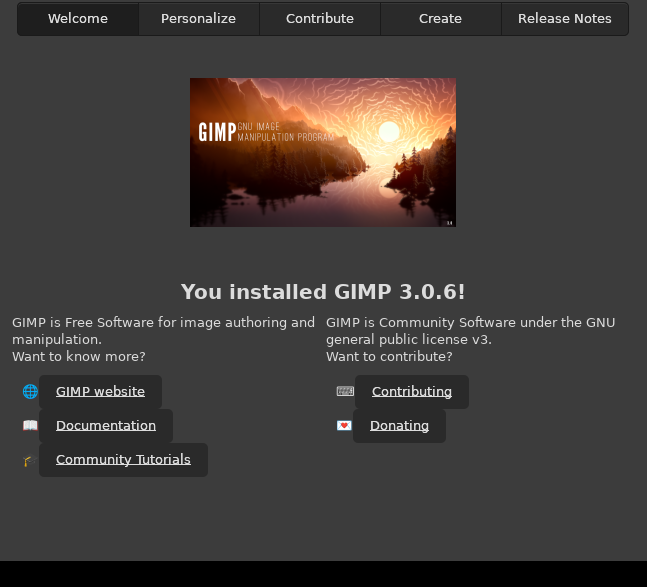Open the Contribute tab

(x=320, y=19)
